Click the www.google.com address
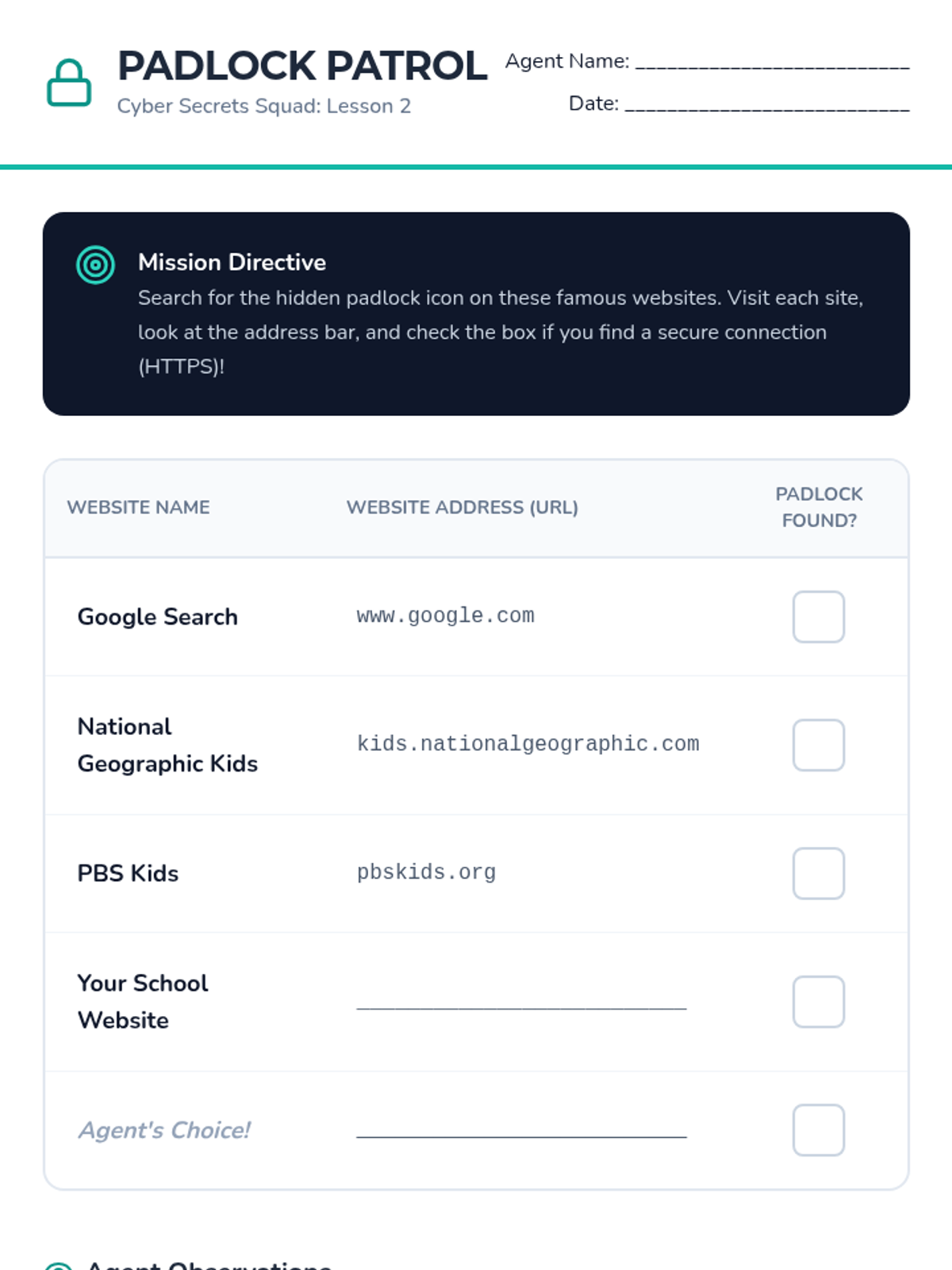The height and width of the screenshot is (1270, 952). pyautogui.click(x=445, y=616)
